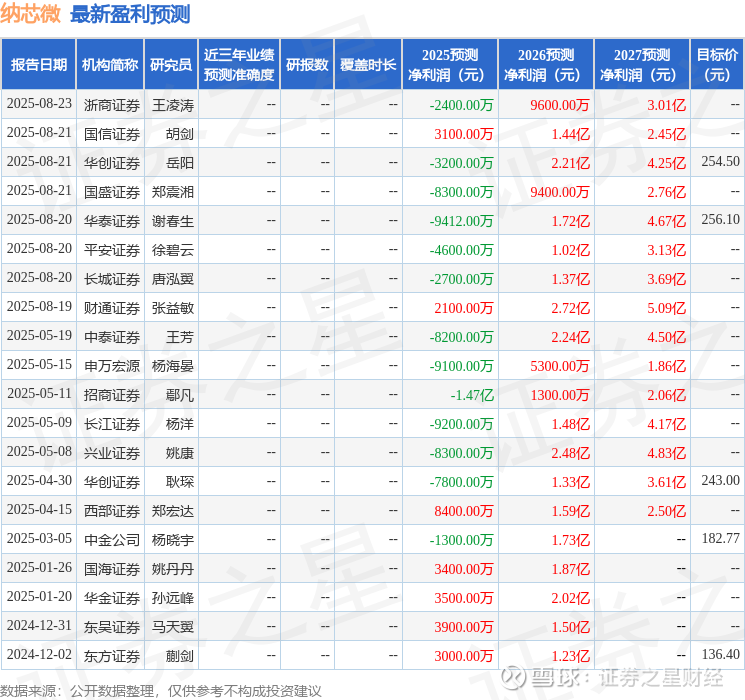The height and width of the screenshot is (700, 745).
Task: Click the 研报数 column header
Action: click(307, 65)
